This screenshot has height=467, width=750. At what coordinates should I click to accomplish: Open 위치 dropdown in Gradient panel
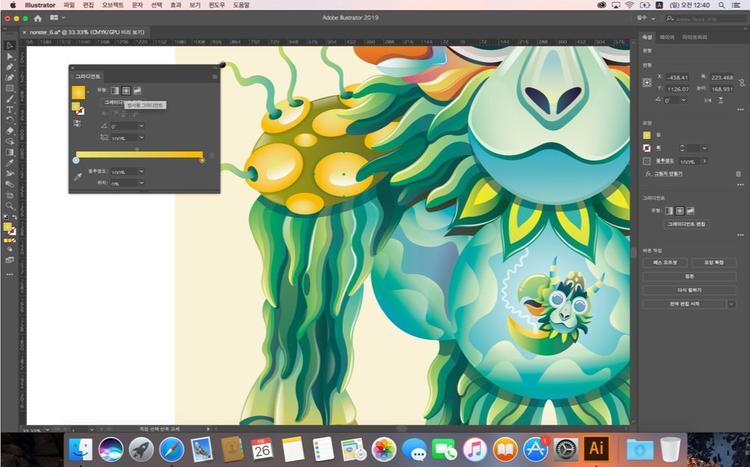142,183
